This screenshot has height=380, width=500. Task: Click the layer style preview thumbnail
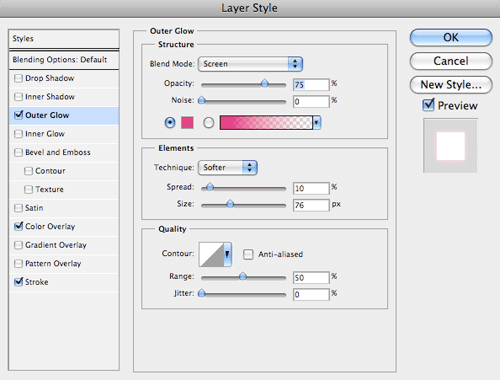click(x=450, y=146)
